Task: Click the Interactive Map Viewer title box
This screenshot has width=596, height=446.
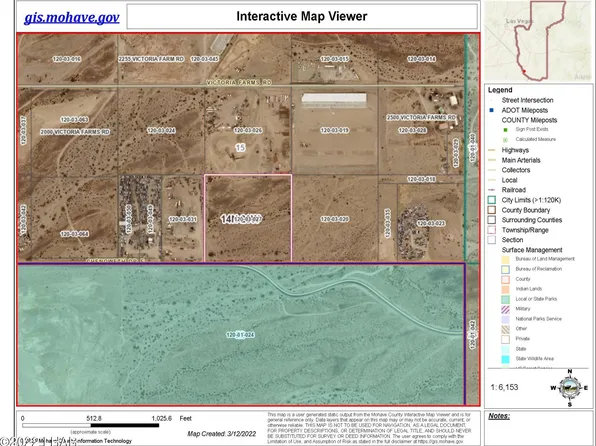Action: [302, 16]
